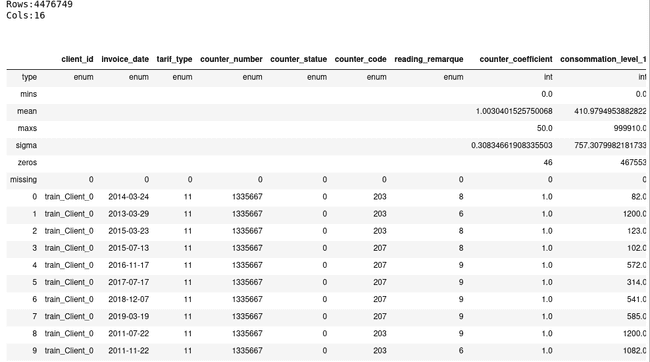Click counter_code 207 in the 2016-11-17 row

(x=380, y=265)
